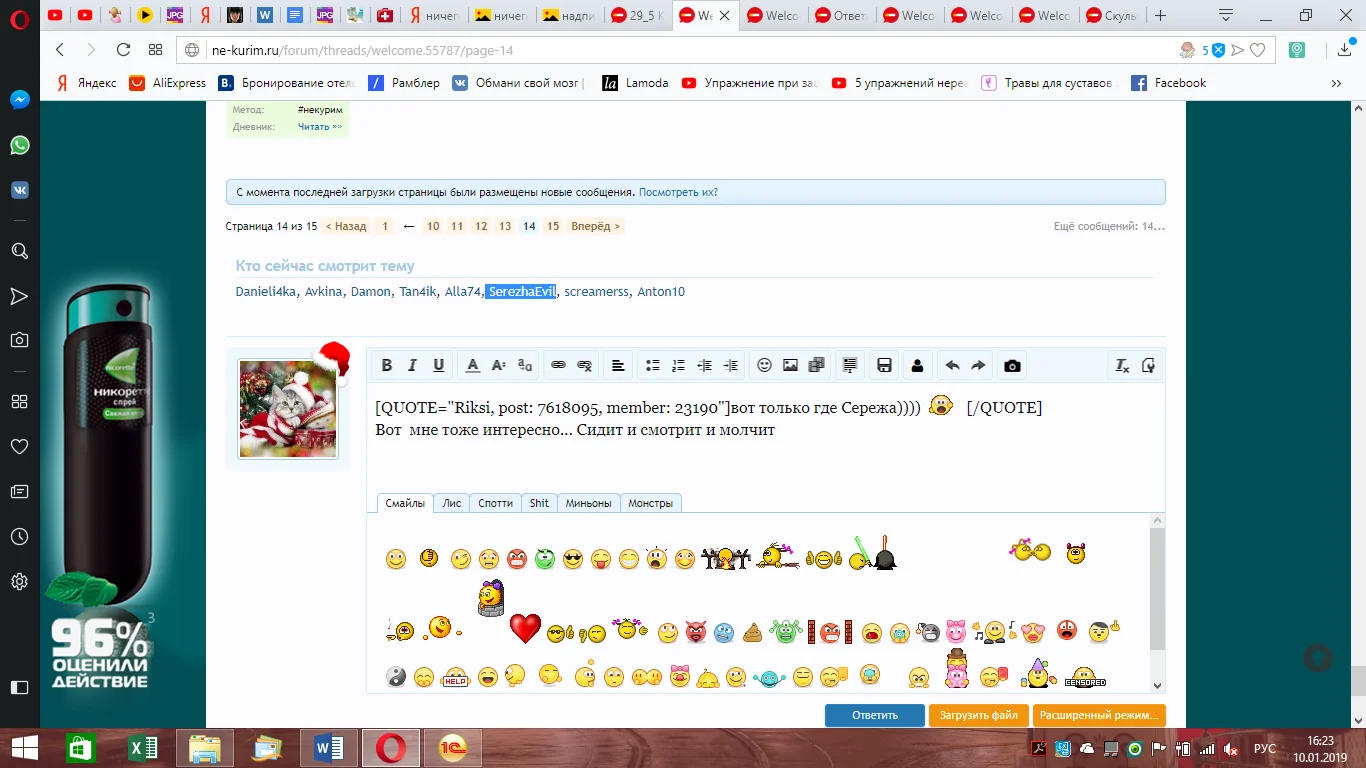Image resolution: width=1366 pixels, height=768 pixels.
Task: Switch to the Спотти smilies tab
Action: pos(496,503)
